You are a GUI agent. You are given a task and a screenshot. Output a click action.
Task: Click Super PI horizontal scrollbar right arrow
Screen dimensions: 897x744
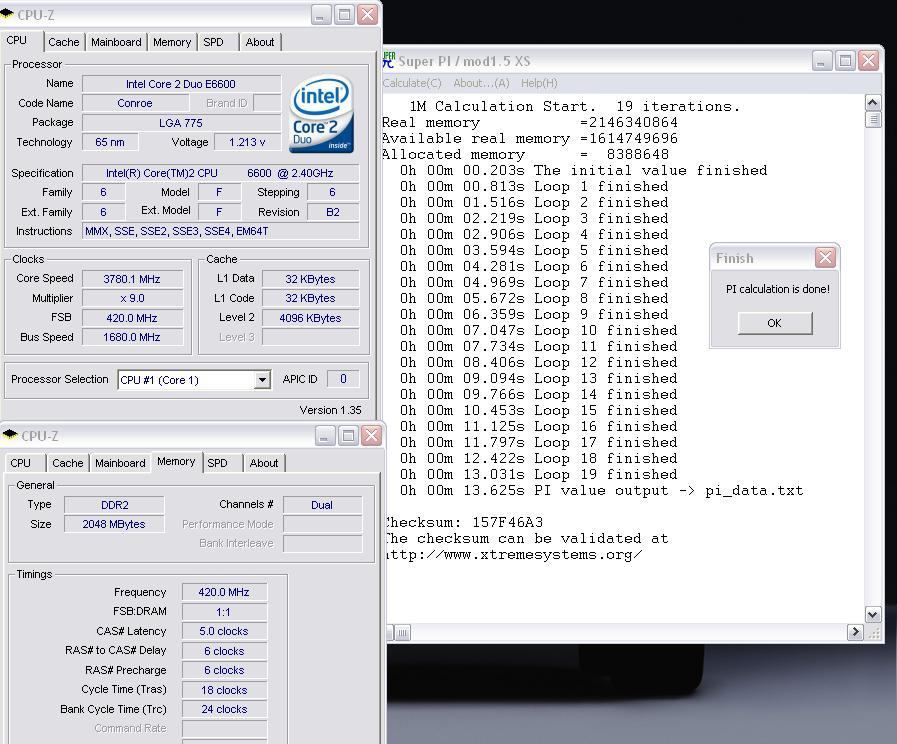[855, 632]
